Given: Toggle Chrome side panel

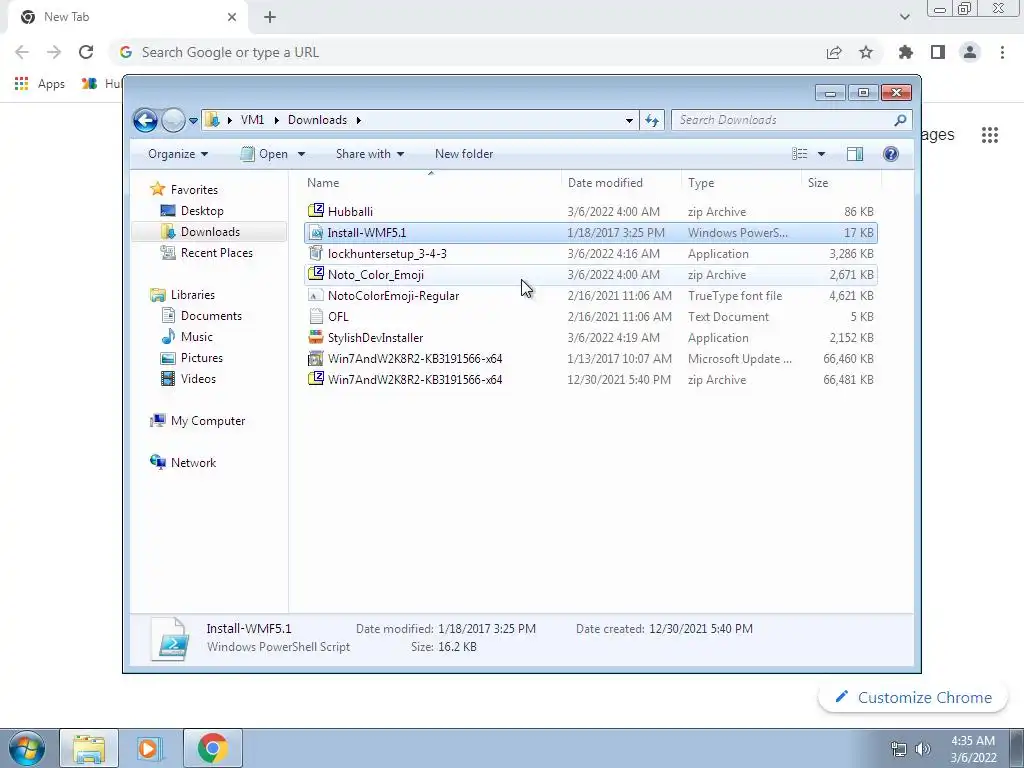Looking at the screenshot, I should 938,52.
